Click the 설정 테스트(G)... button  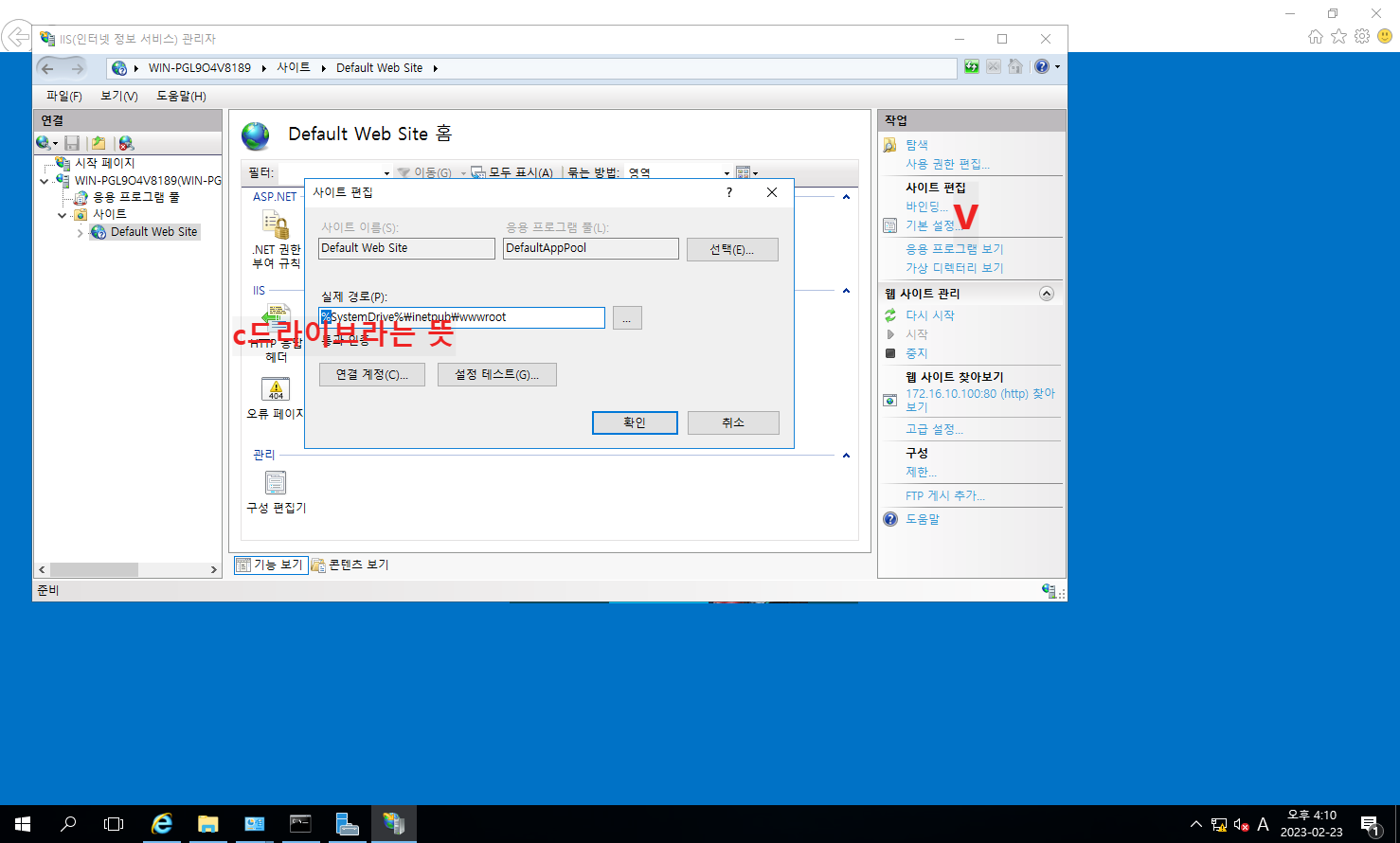pos(497,374)
